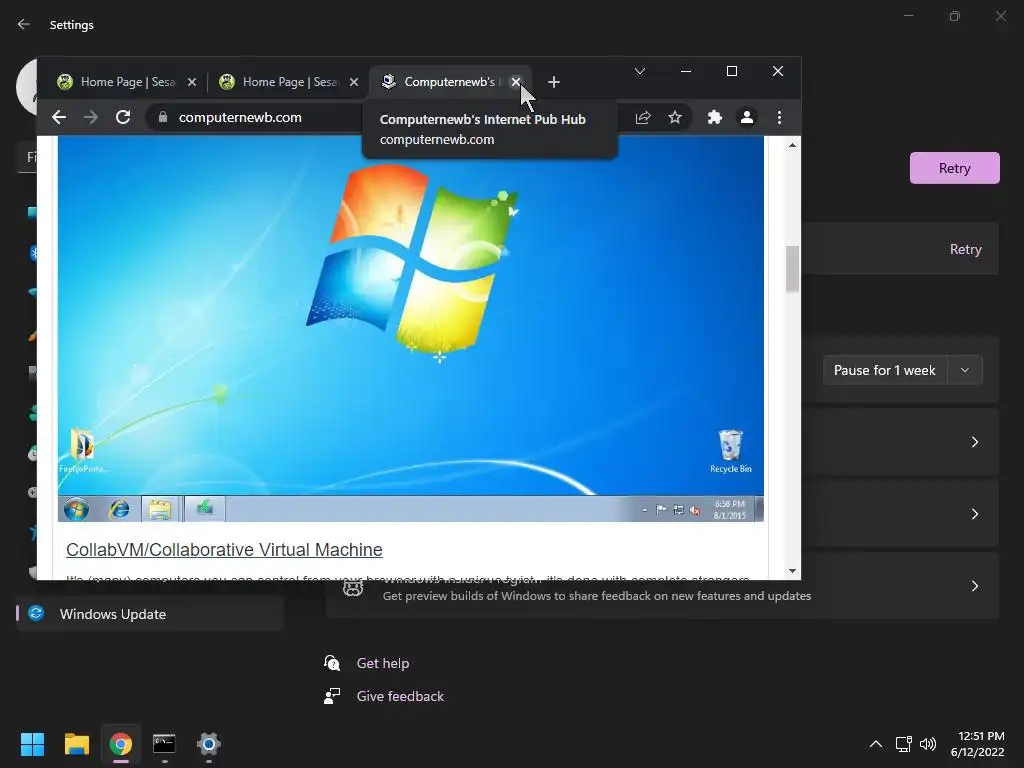1024x768 pixels.
Task: Click the lock icon in address bar
Action: [163, 118]
